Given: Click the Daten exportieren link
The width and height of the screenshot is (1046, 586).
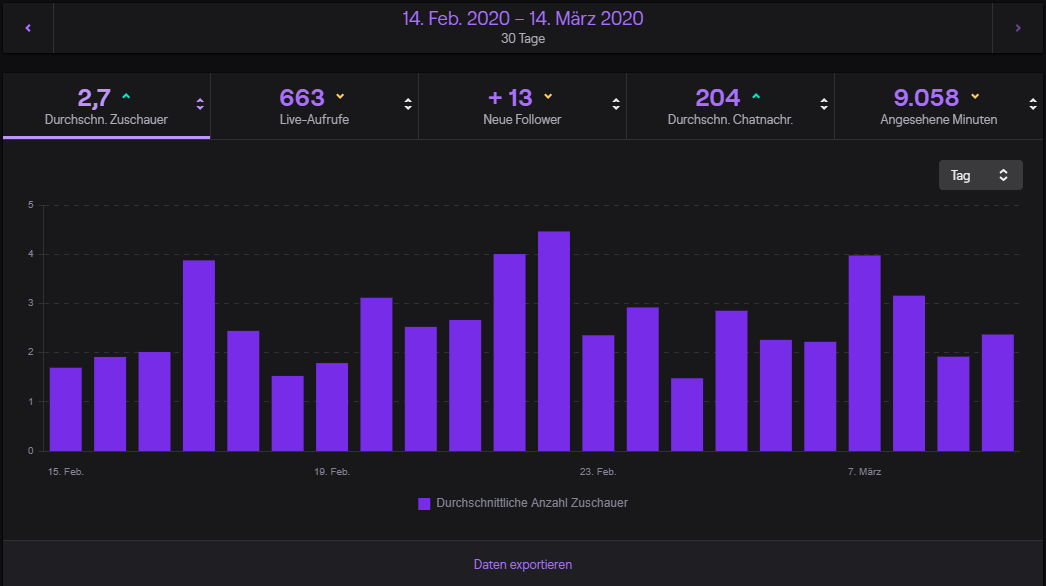Looking at the screenshot, I should point(523,564).
